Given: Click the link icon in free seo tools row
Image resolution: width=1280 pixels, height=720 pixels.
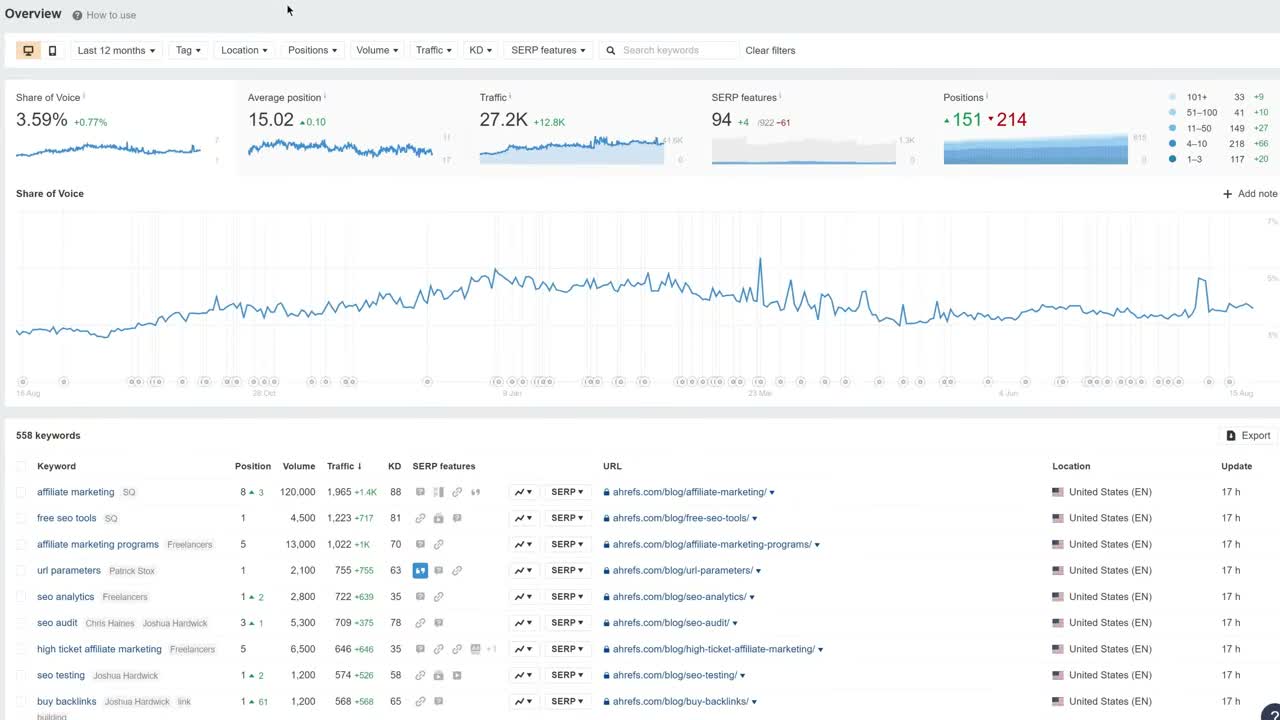Looking at the screenshot, I should pos(421,518).
